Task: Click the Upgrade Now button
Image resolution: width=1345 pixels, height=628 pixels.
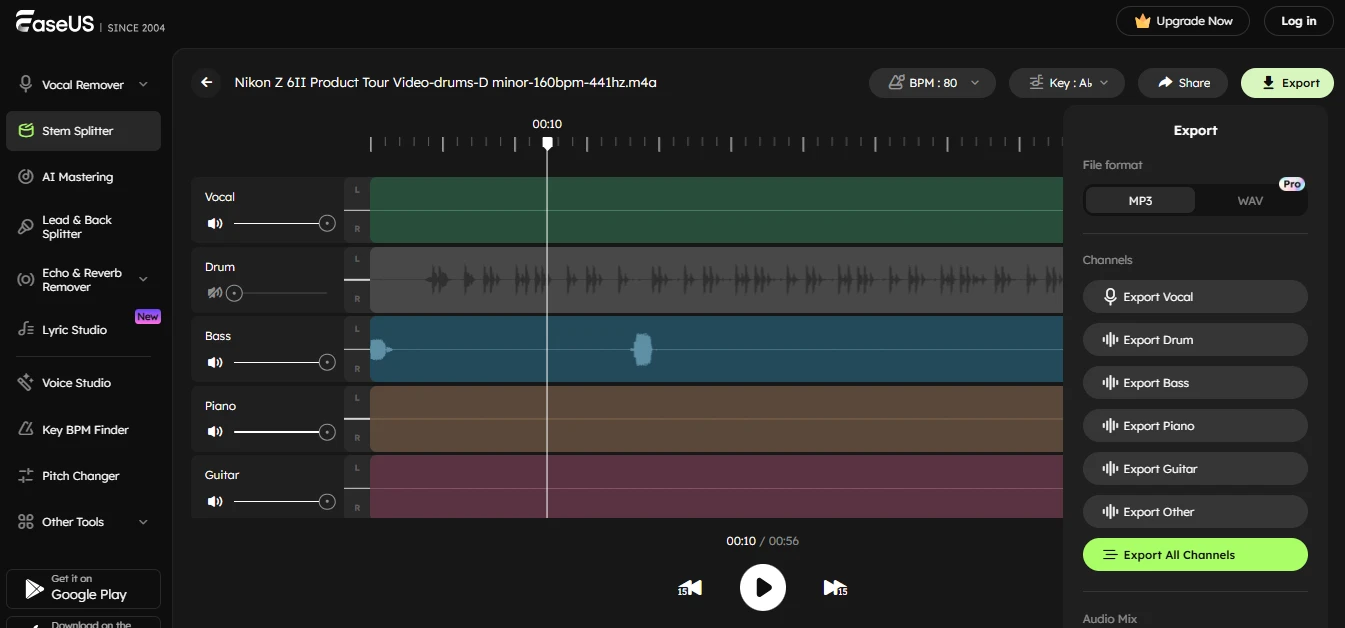Action: coord(1183,20)
